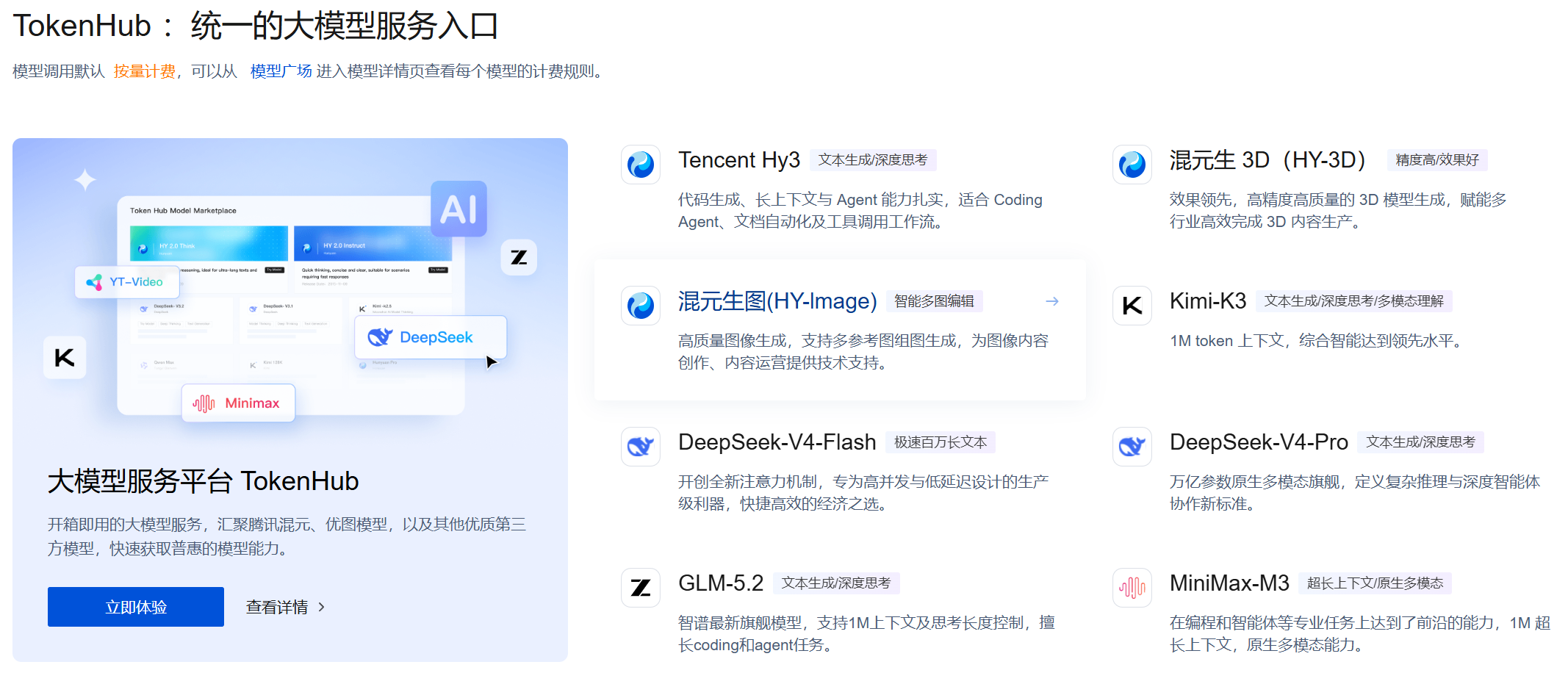The image size is (1568, 684).
Task: Click the Tencent Hy3 description about Coding Agent
Action: pyautogui.click(x=860, y=211)
